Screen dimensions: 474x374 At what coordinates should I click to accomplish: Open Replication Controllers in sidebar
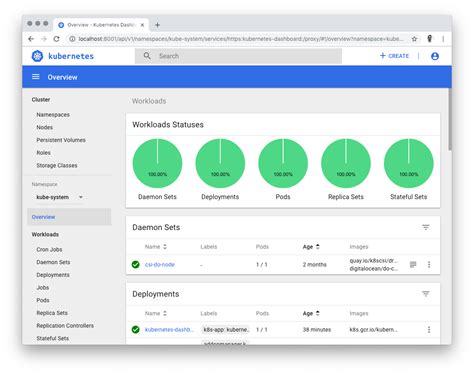(x=65, y=326)
